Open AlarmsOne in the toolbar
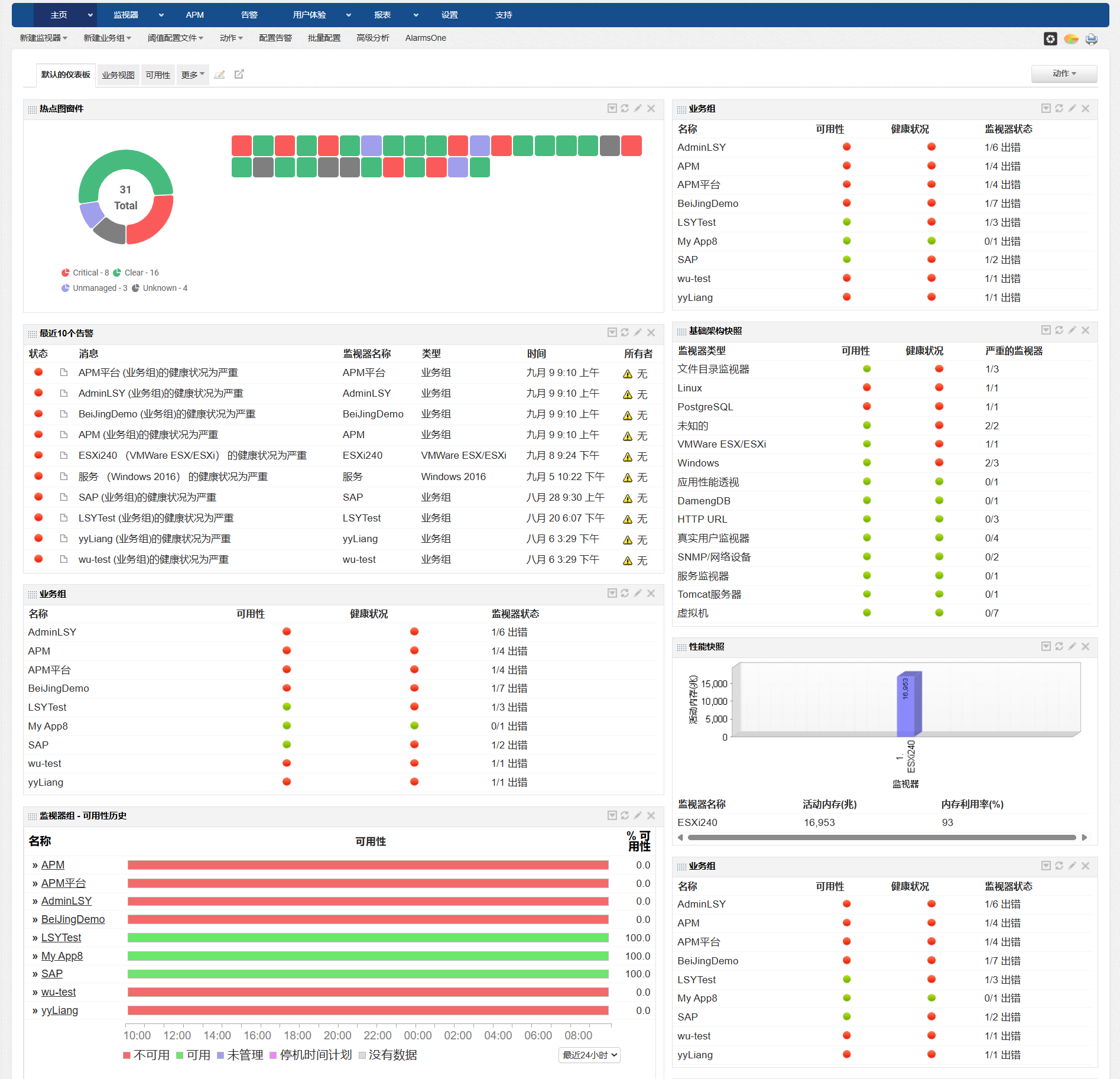The height and width of the screenshot is (1079, 1120). point(426,38)
